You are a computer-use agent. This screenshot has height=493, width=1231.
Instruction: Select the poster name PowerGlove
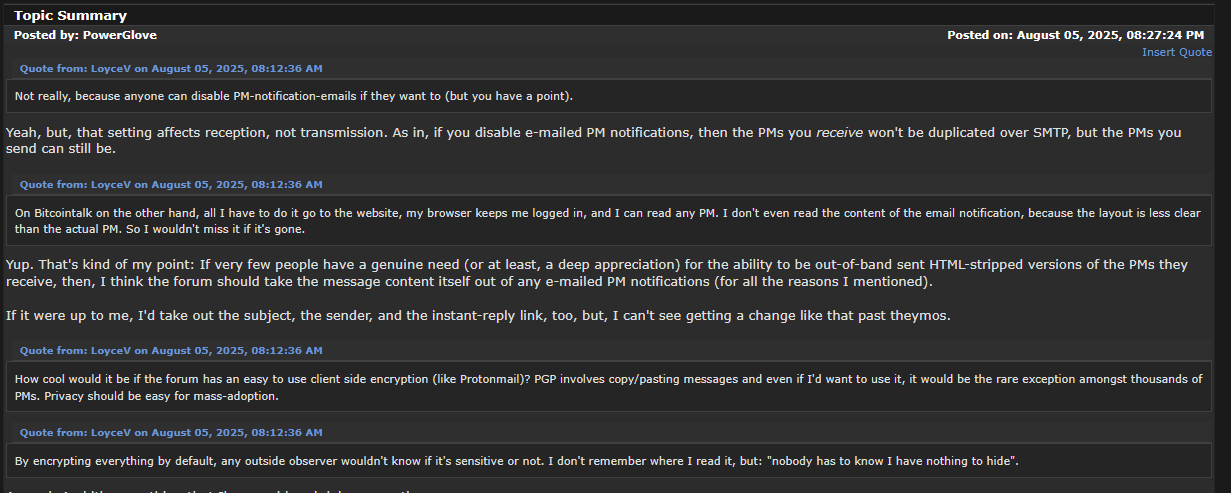pyautogui.click(x=119, y=35)
